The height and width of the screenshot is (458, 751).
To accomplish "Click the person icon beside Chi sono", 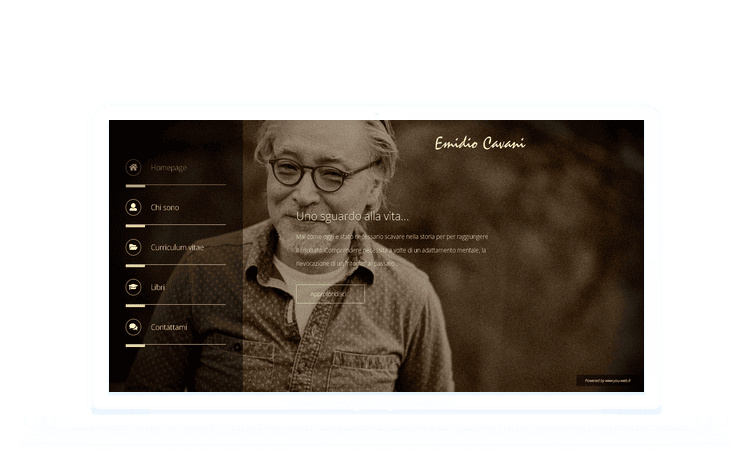I will [x=133, y=207].
